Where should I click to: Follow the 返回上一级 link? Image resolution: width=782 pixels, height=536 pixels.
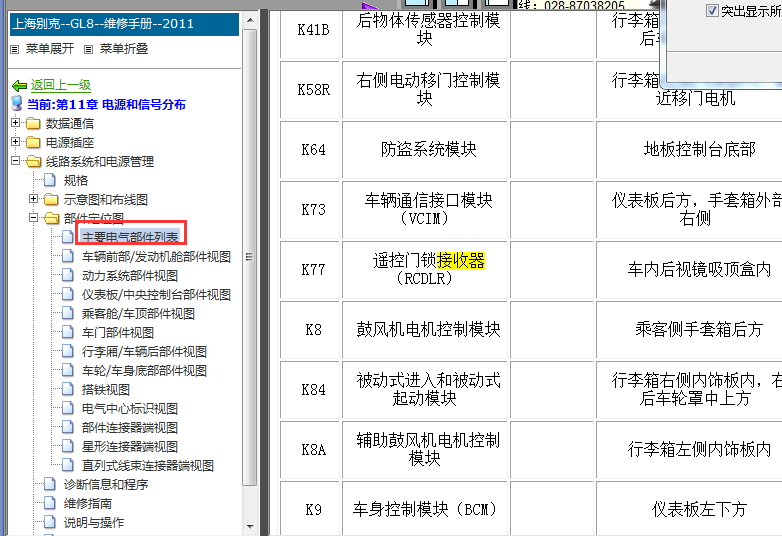point(61,85)
